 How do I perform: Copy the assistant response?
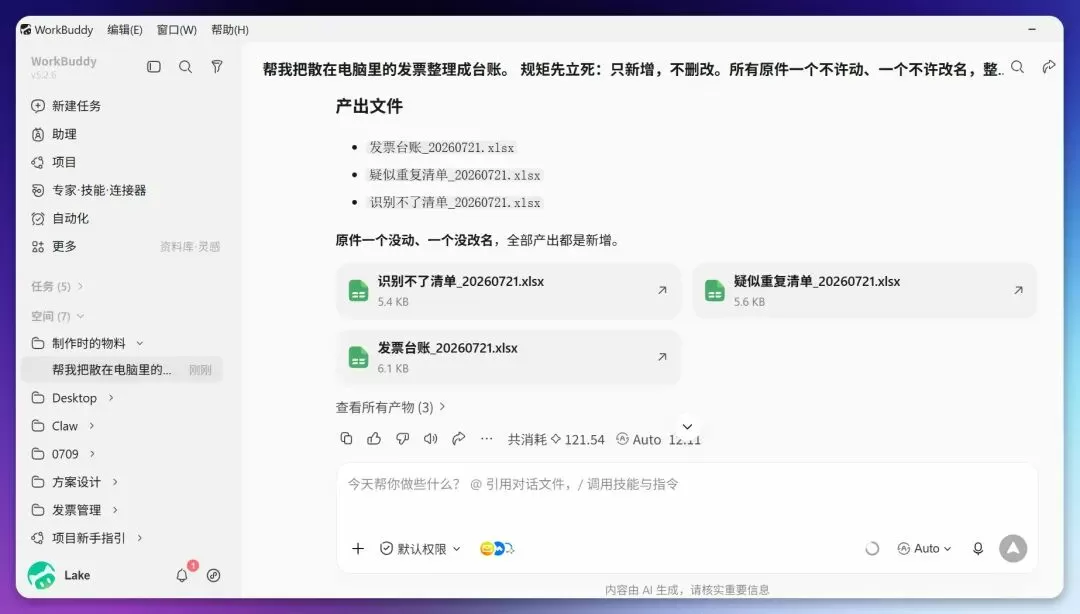[x=346, y=438]
